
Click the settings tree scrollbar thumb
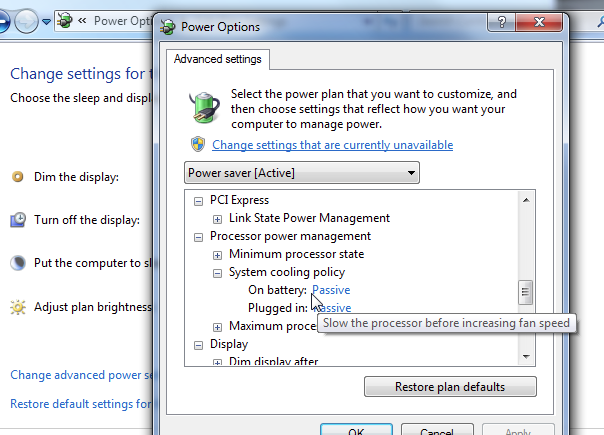coord(525,292)
